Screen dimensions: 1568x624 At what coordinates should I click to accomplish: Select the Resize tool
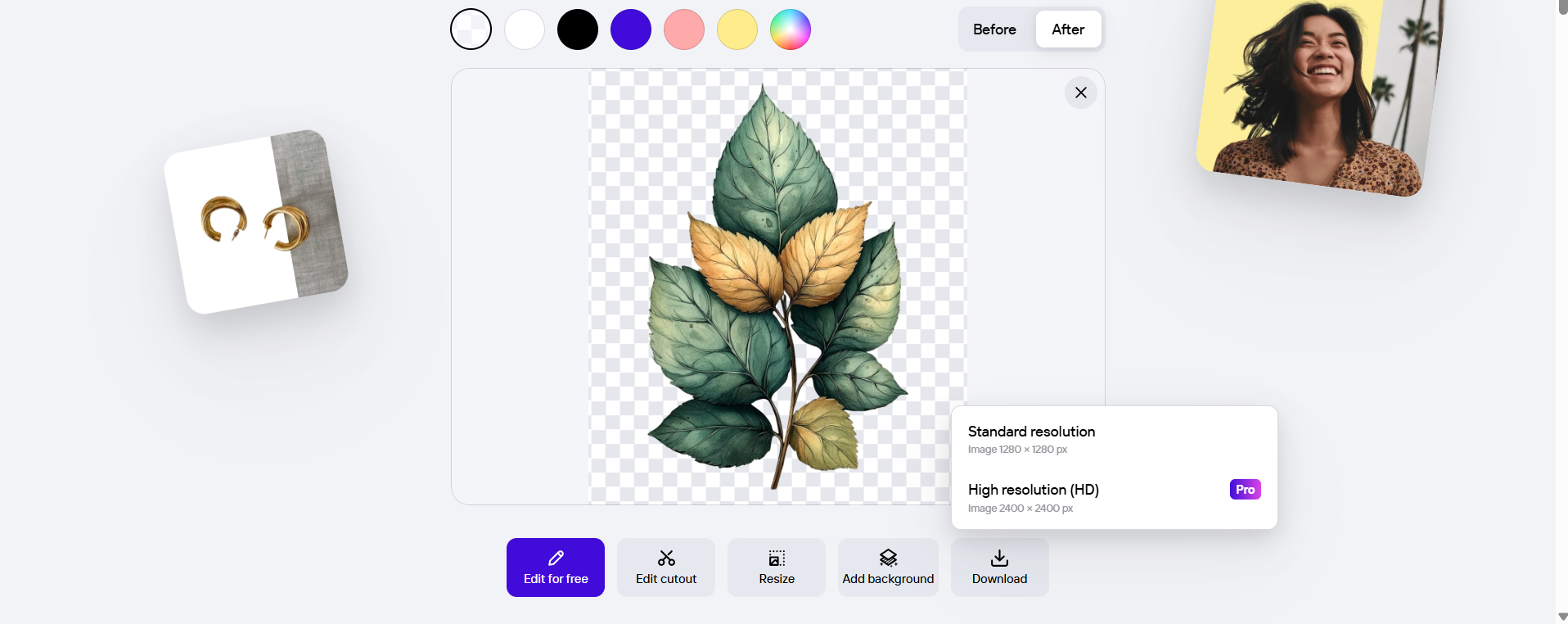pos(776,567)
